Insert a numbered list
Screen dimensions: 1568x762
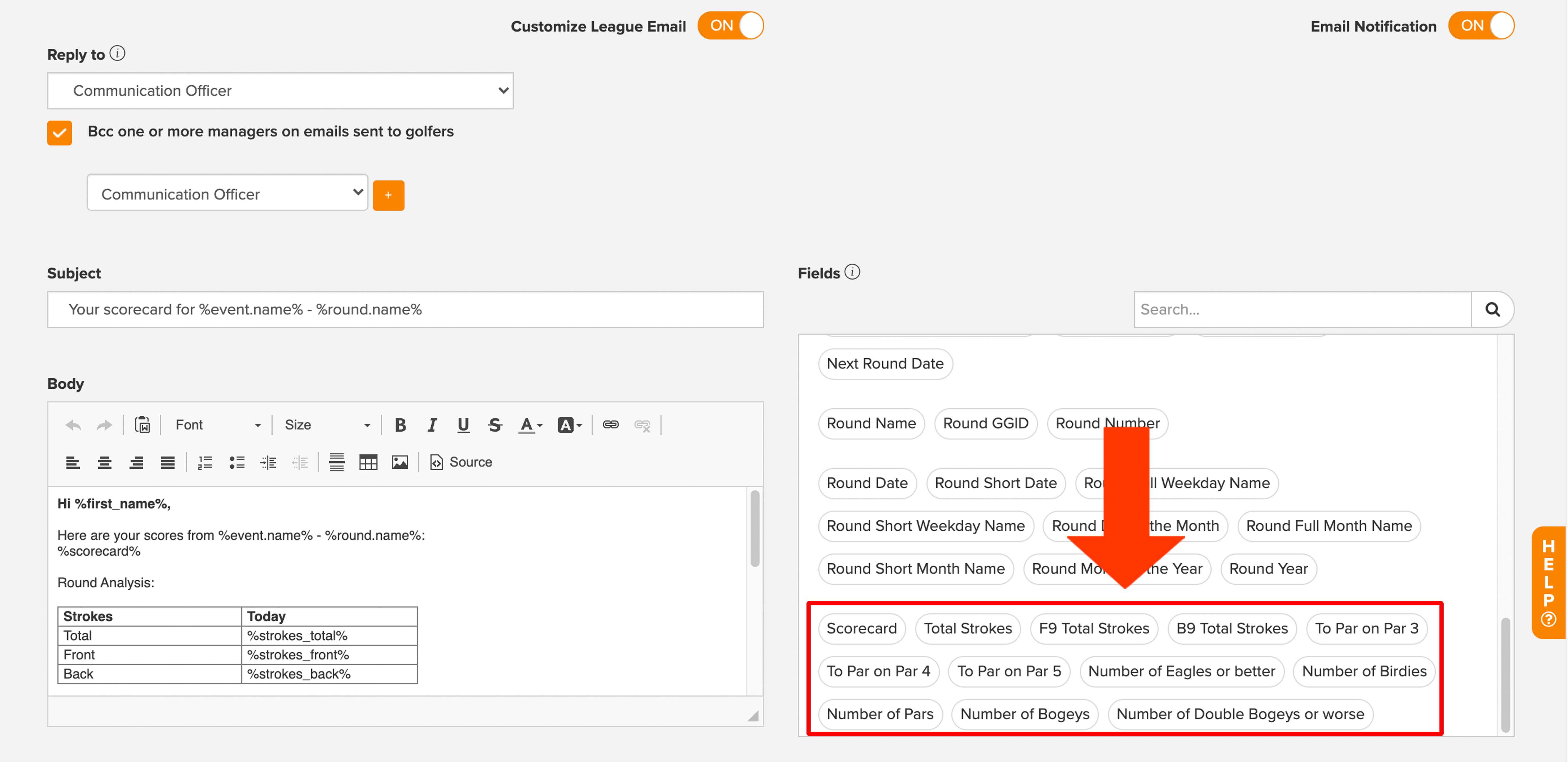tap(205, 462)
